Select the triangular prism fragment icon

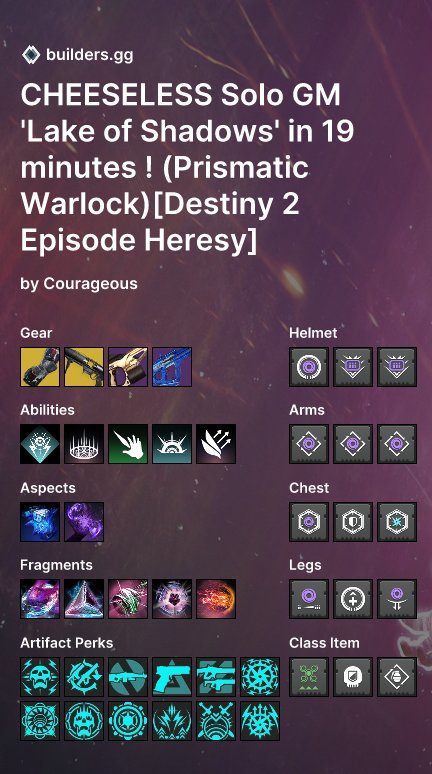(84, 599)
